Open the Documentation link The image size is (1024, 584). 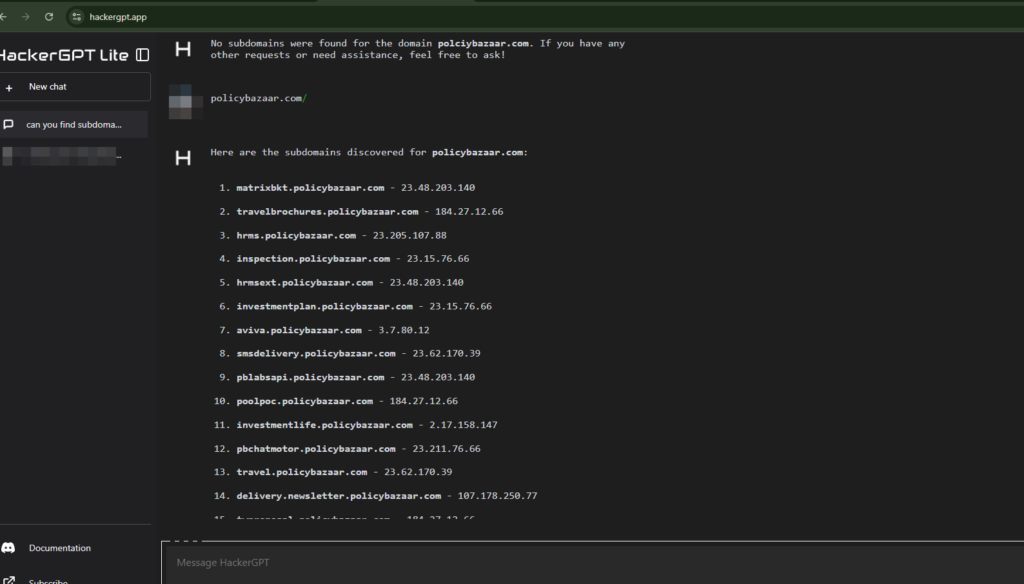tap(59, 548)
